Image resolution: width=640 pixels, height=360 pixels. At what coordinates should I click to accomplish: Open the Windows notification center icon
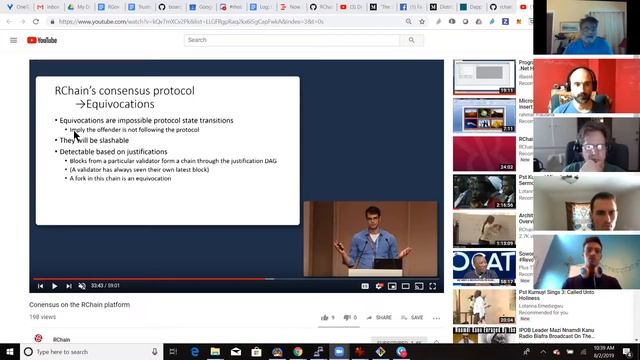[x=627, y=351]
